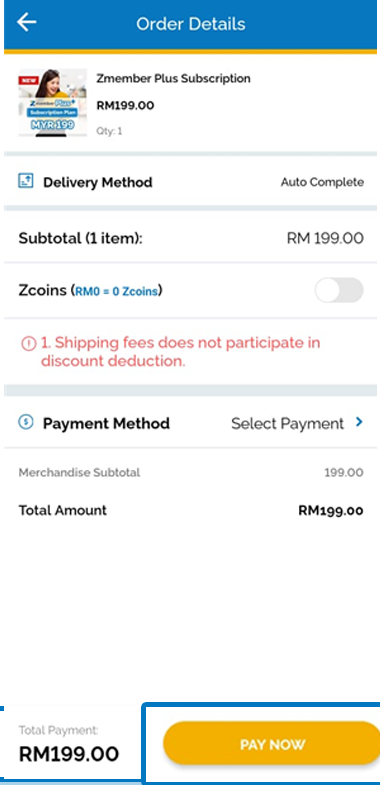380x785 pixels.
Task: Click the Payment Method dollar icon
Action: click(26, 422)
